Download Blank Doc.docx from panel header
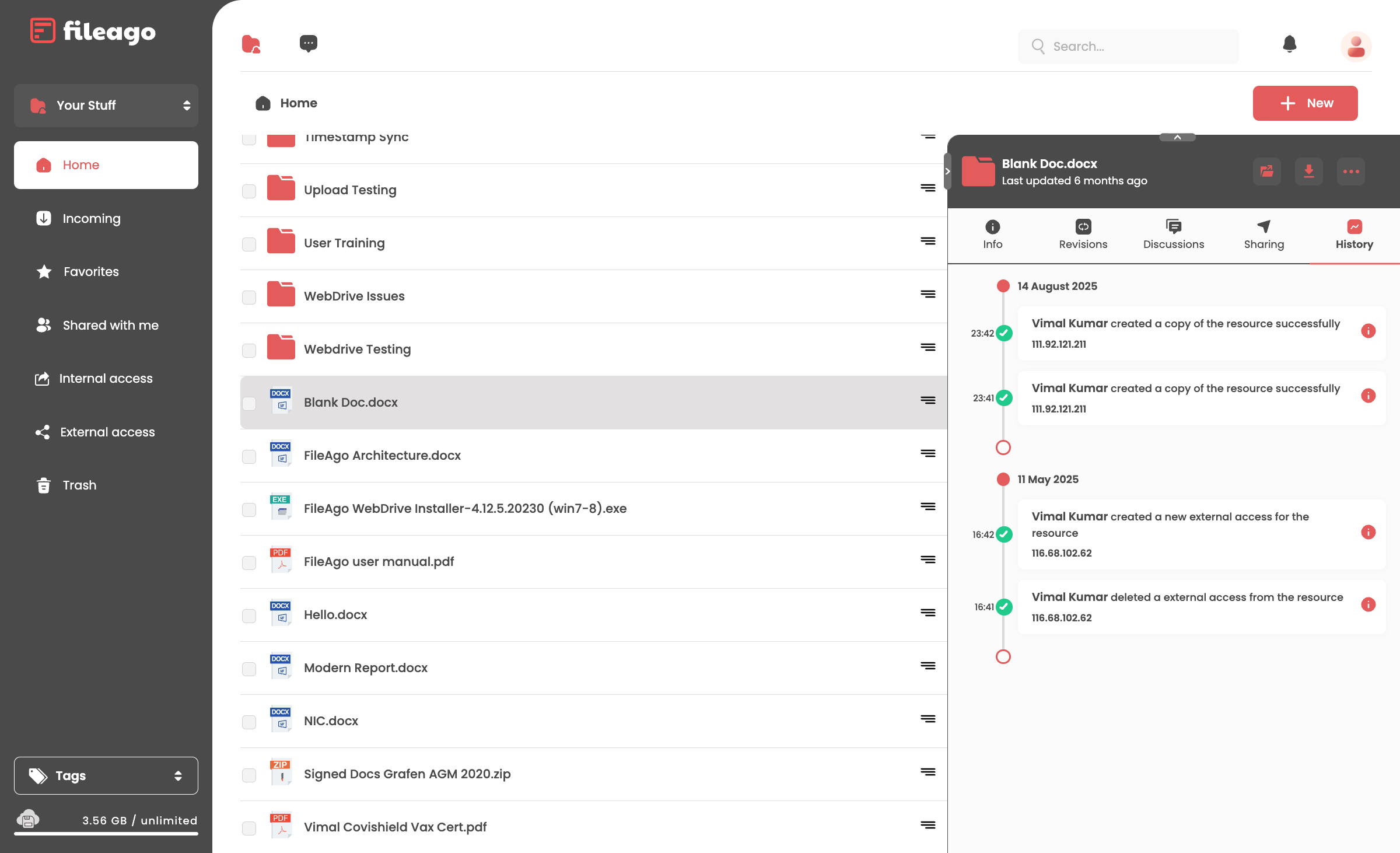Screen dimensions: 1400x853 [x=1309, y=172]
